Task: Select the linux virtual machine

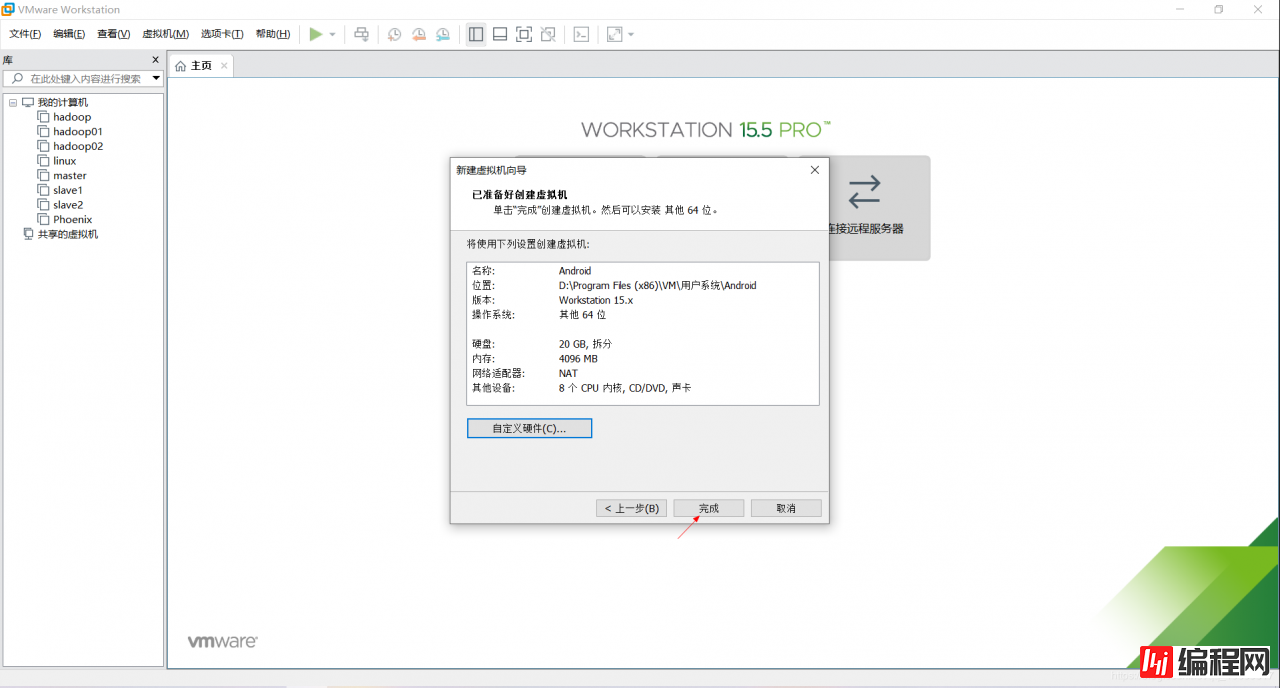Action: [65, 160]
